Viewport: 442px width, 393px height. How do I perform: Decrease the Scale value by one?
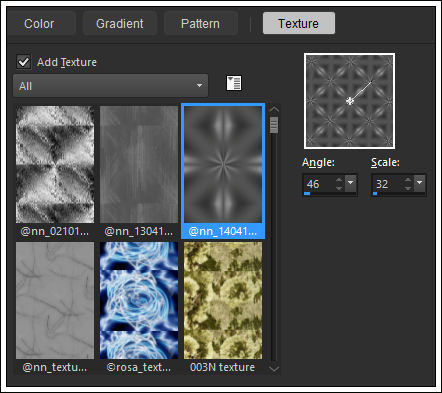408,188
